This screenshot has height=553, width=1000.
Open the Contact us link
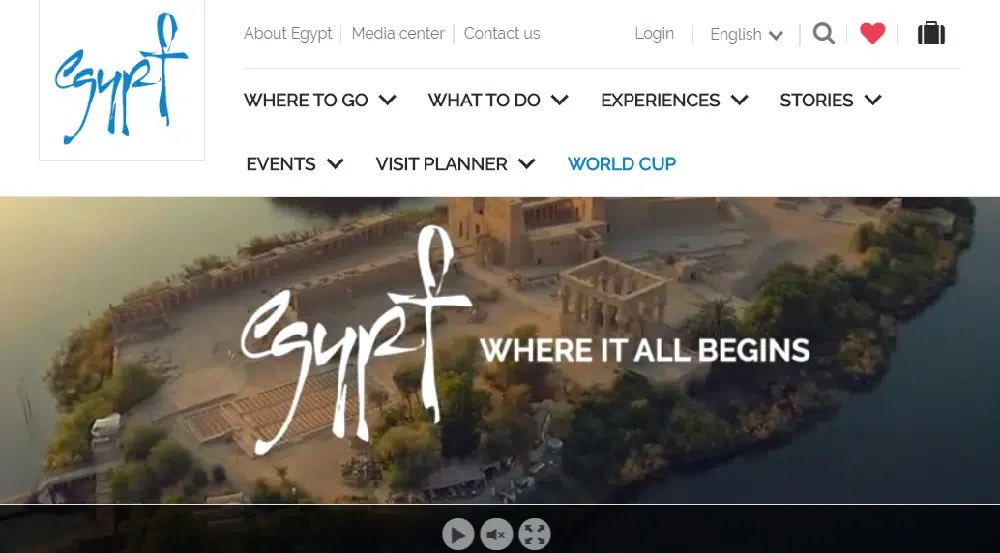[502, 33]
